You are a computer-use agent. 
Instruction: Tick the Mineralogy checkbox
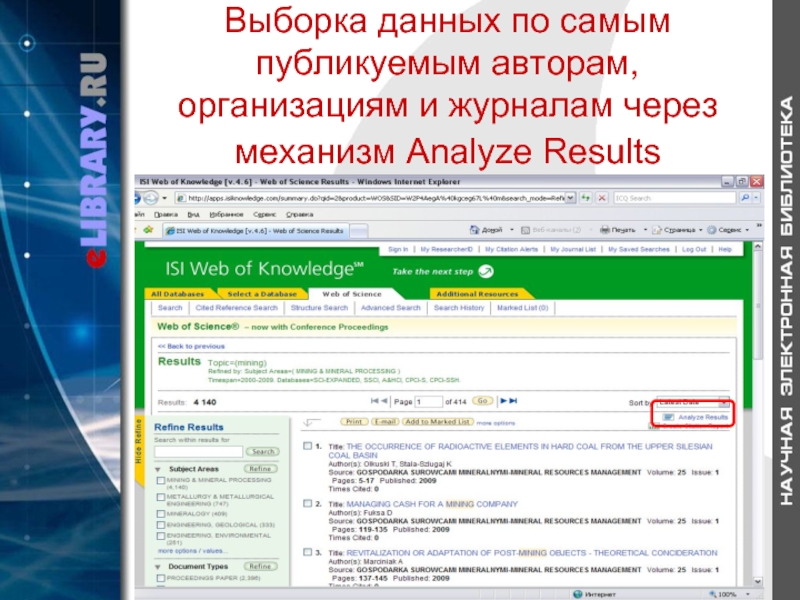pyautogui.click(x=161, y=514)
